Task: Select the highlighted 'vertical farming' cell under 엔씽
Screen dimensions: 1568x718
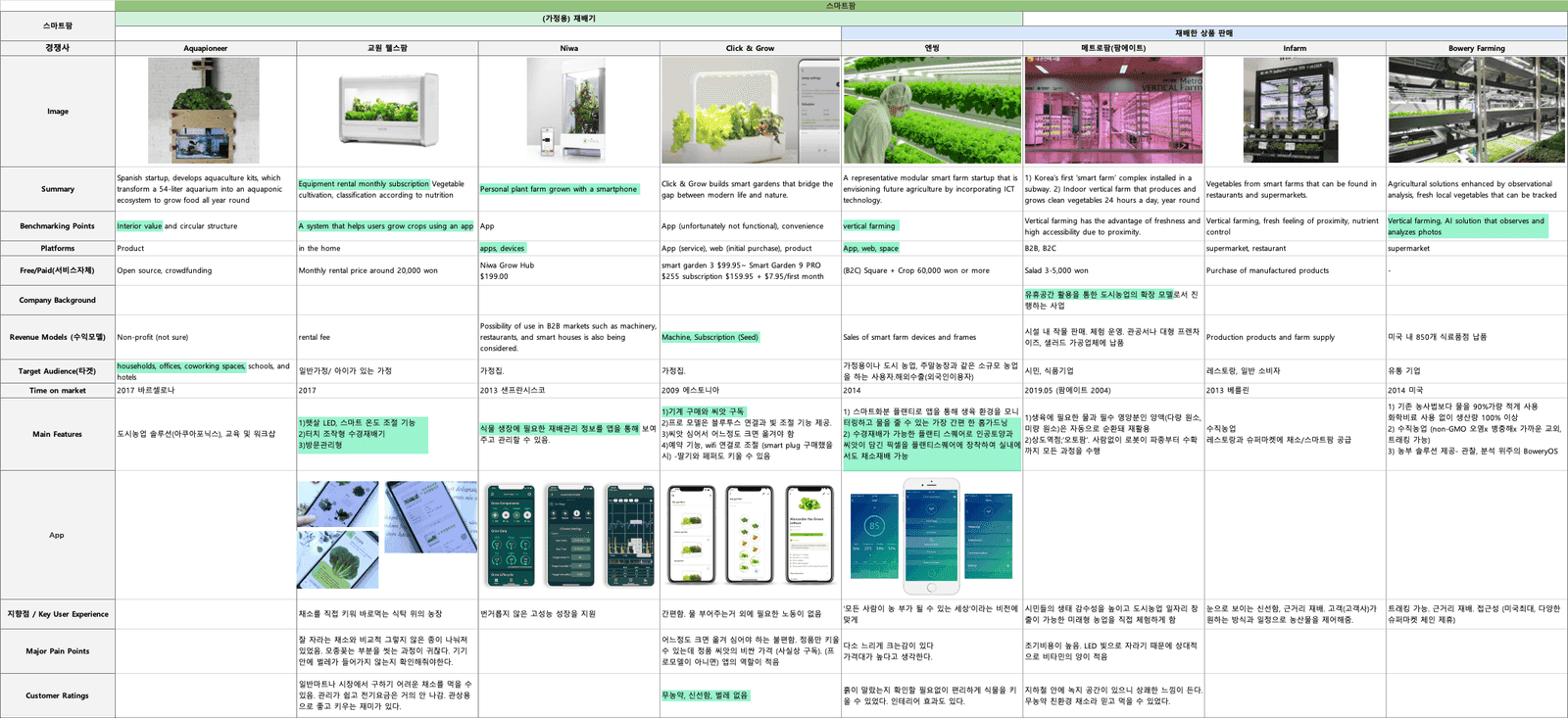Action: pos(932,226)
